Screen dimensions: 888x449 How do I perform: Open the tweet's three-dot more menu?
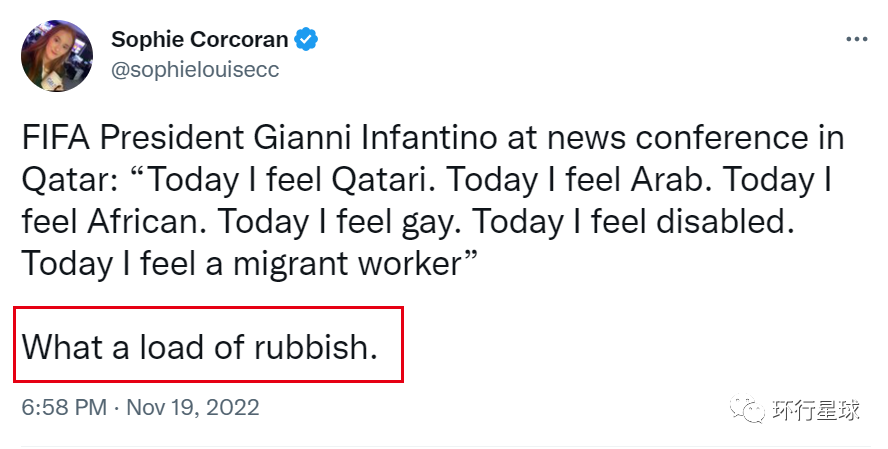(x=856, y=39)
